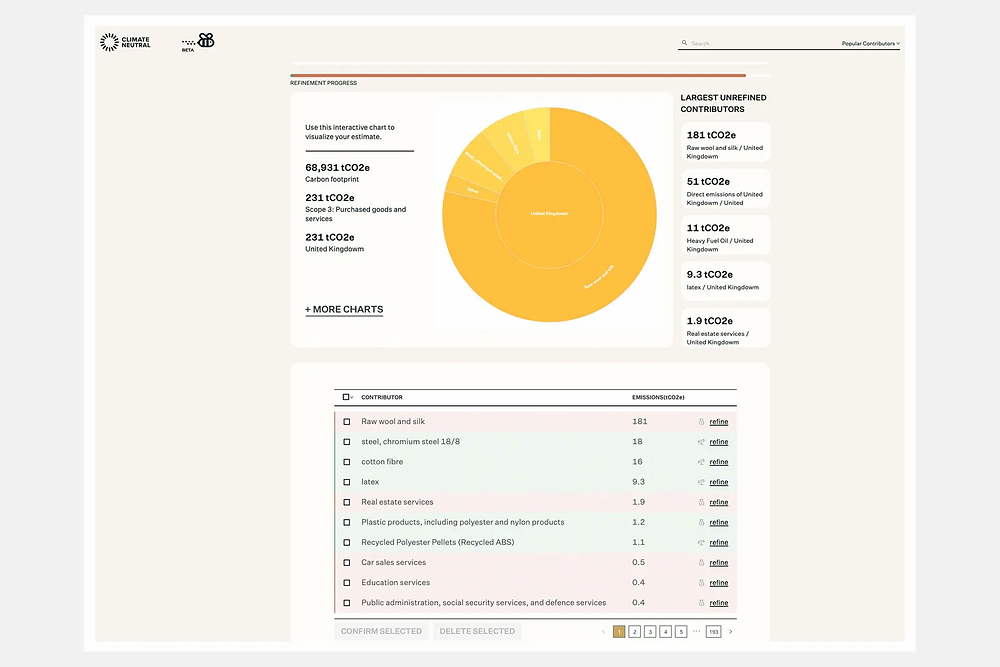
Task: Refine the Raw wool and silk entry
Action: point(719,421)
